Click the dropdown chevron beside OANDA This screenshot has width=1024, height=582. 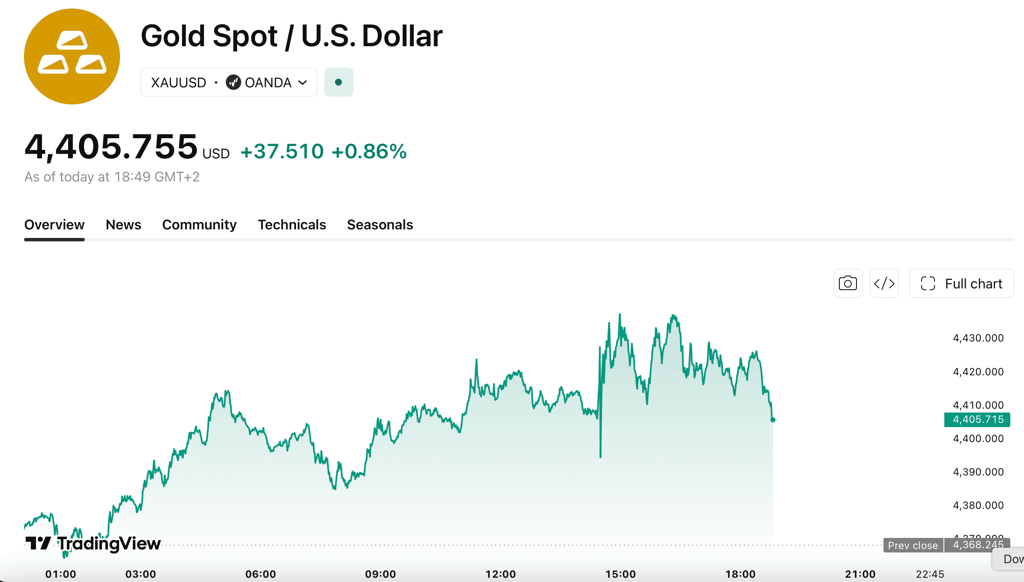[302, 82]
